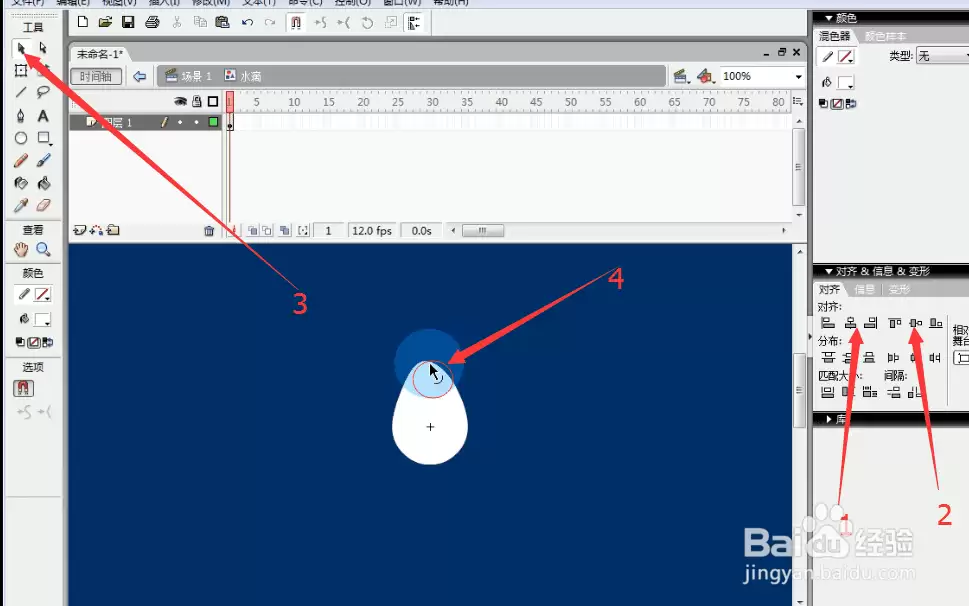Click the 时间轴 button

tap(96, 77)
